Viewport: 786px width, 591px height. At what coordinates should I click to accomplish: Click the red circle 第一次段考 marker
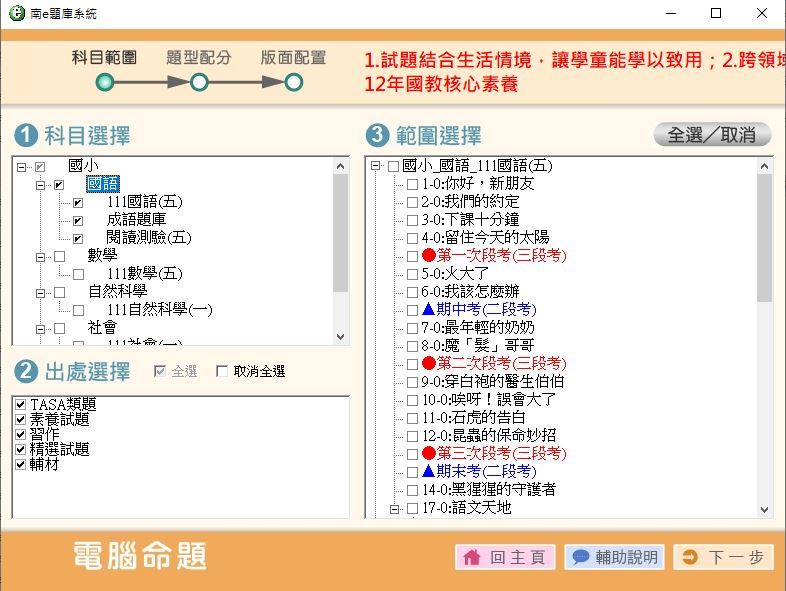point(429,256)
